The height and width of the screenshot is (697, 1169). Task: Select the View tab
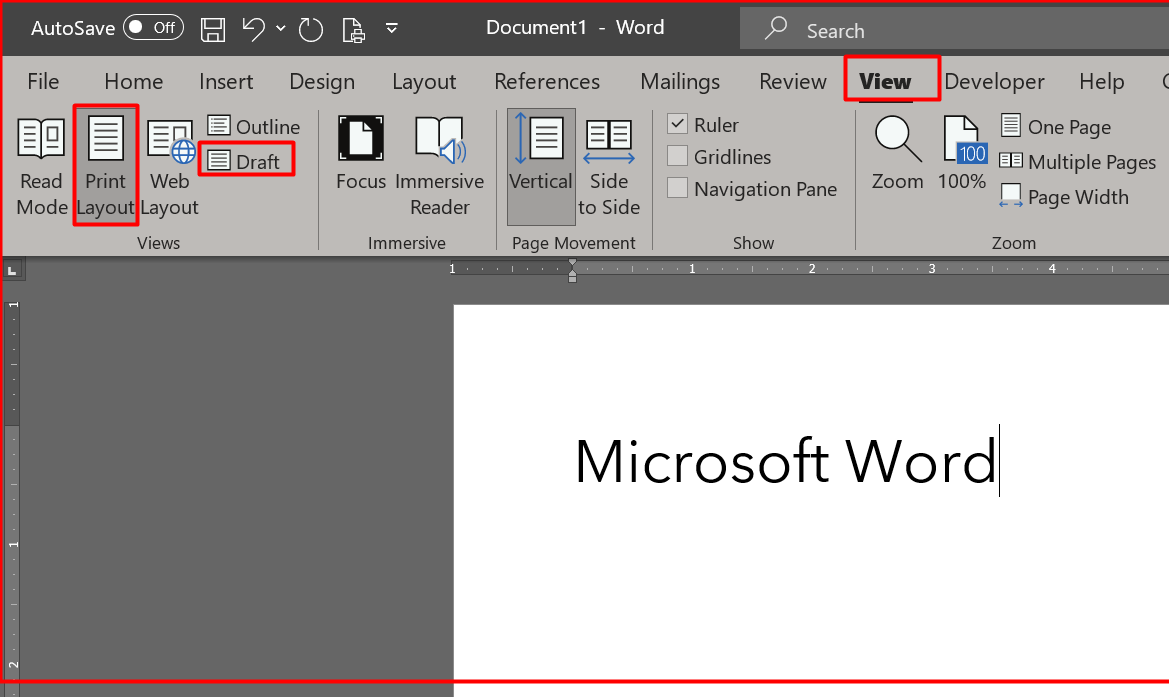pyautogui.click(x=885, y=81)
